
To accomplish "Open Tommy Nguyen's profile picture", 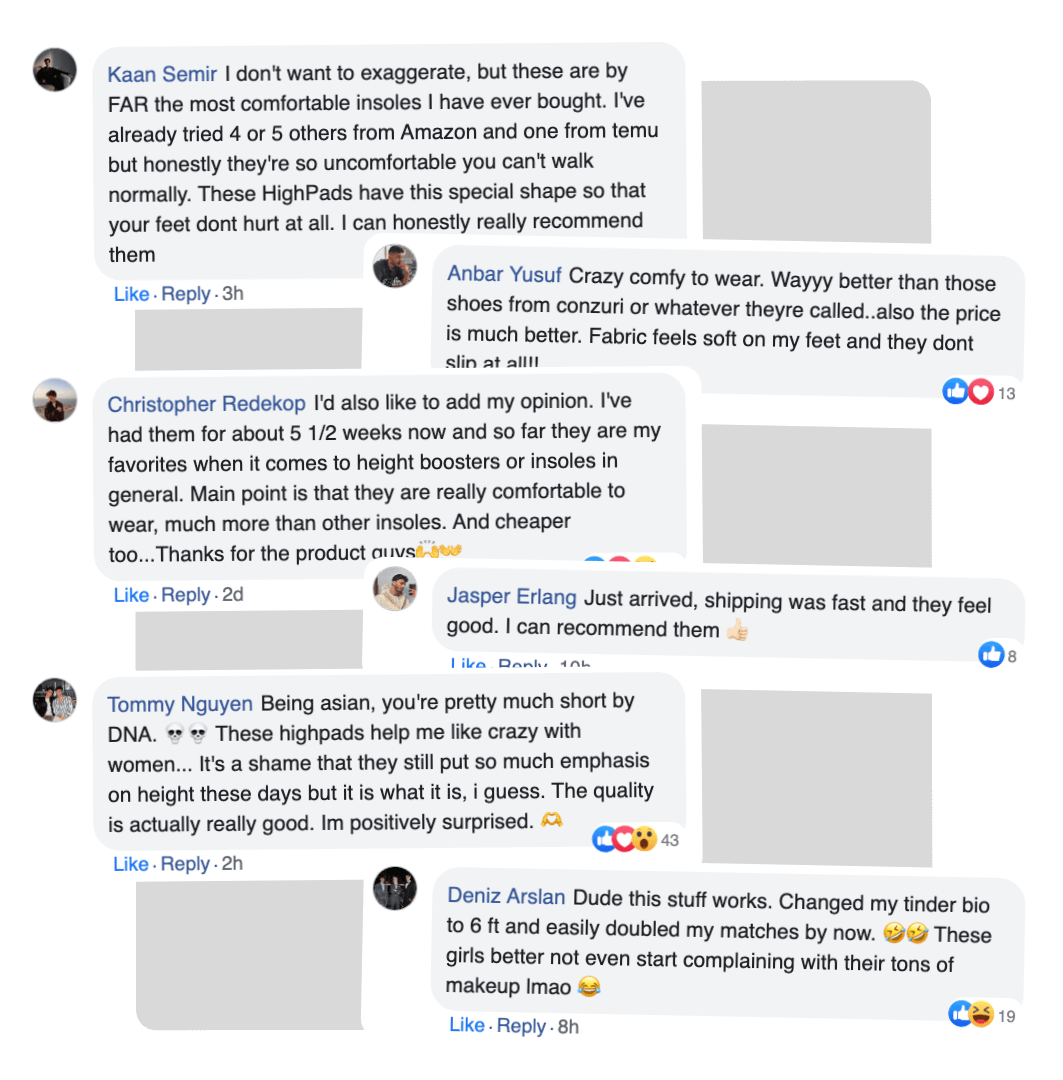I will pyautogui.click(x=55, y=699).
